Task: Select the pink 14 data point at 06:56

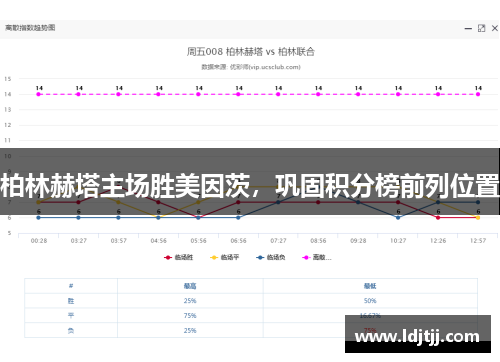Action: tap(238, 94)
